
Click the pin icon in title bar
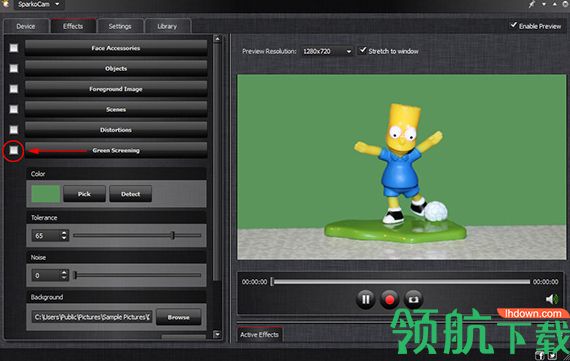532,4
